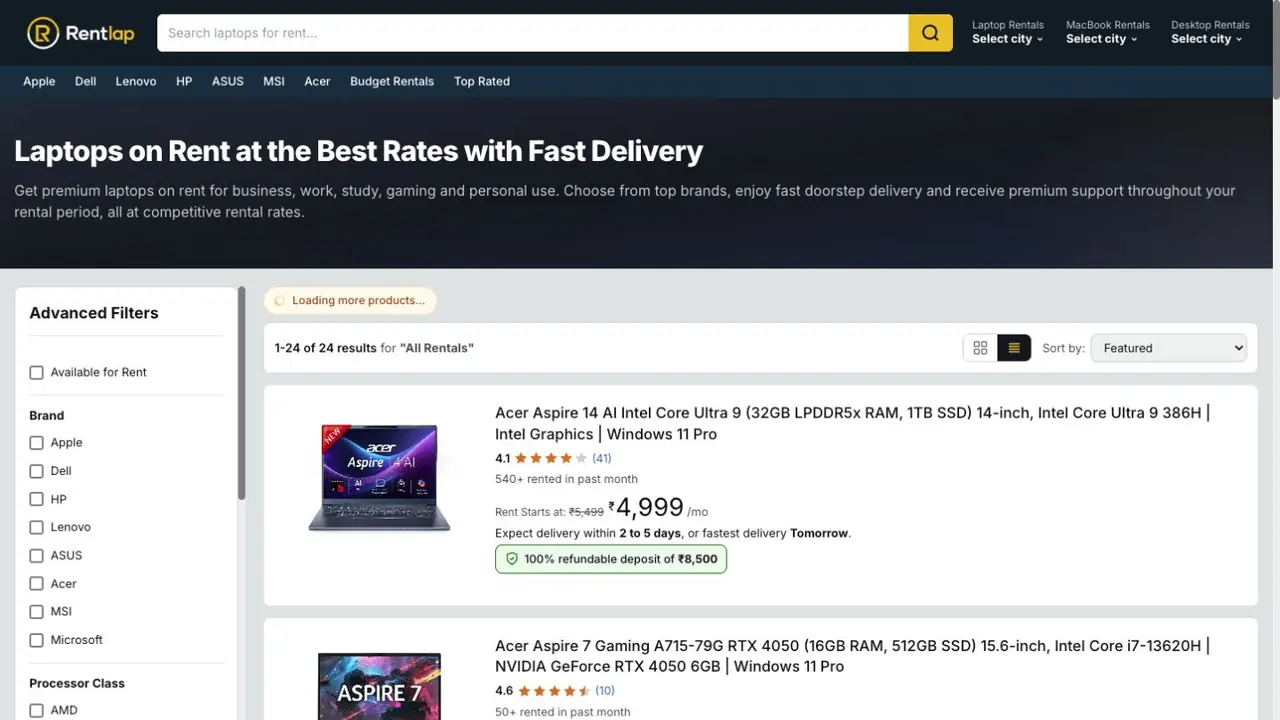
Task: Open the MSI category menu
Action: [274, 81]
